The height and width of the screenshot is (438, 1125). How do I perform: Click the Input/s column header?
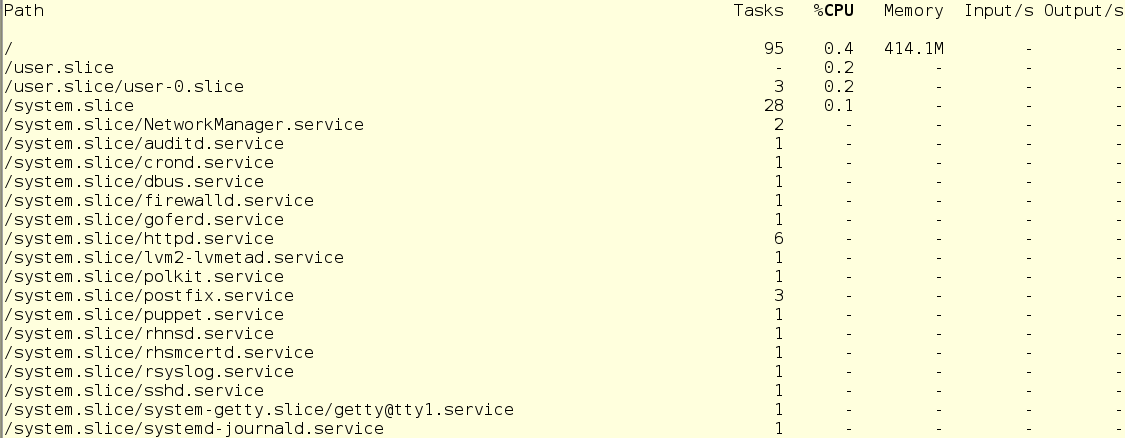pyautogui.click(x=999, y=11)
